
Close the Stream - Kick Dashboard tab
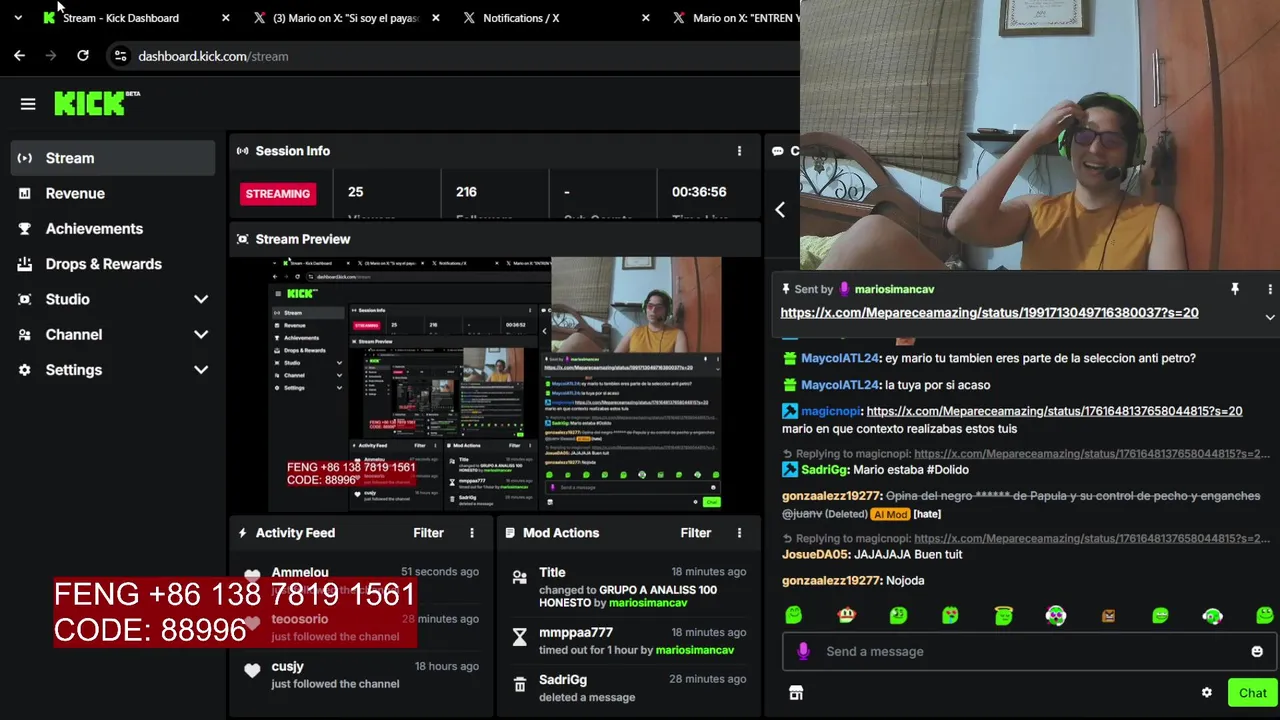click(x=225, y=18)
